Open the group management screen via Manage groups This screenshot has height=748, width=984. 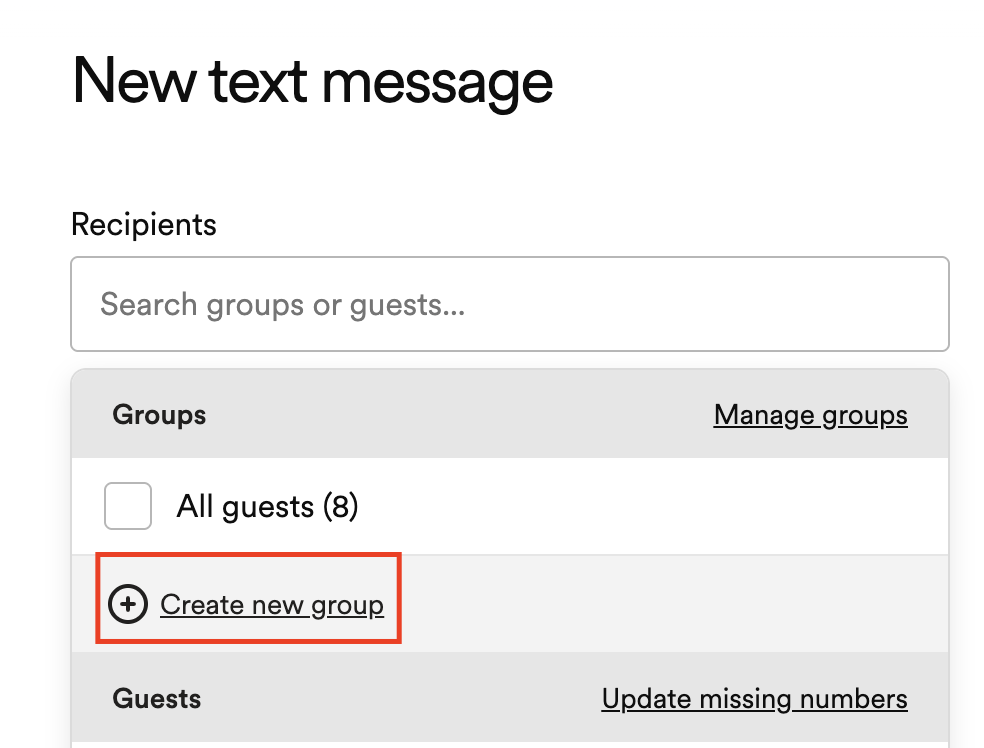(810, 414)
